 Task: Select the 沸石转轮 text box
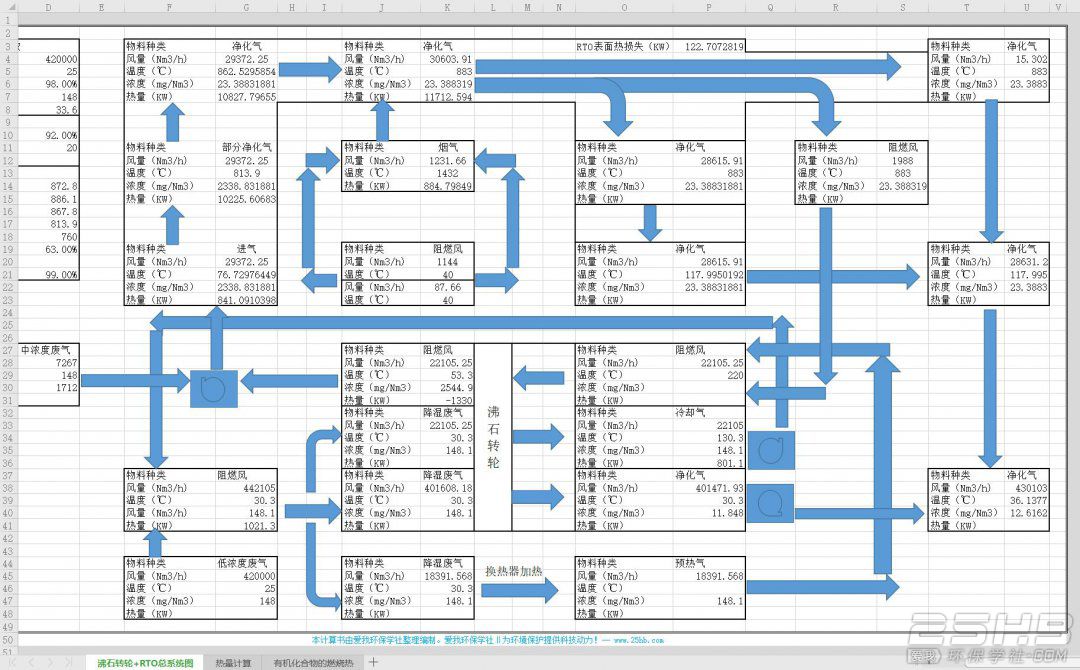493,437
